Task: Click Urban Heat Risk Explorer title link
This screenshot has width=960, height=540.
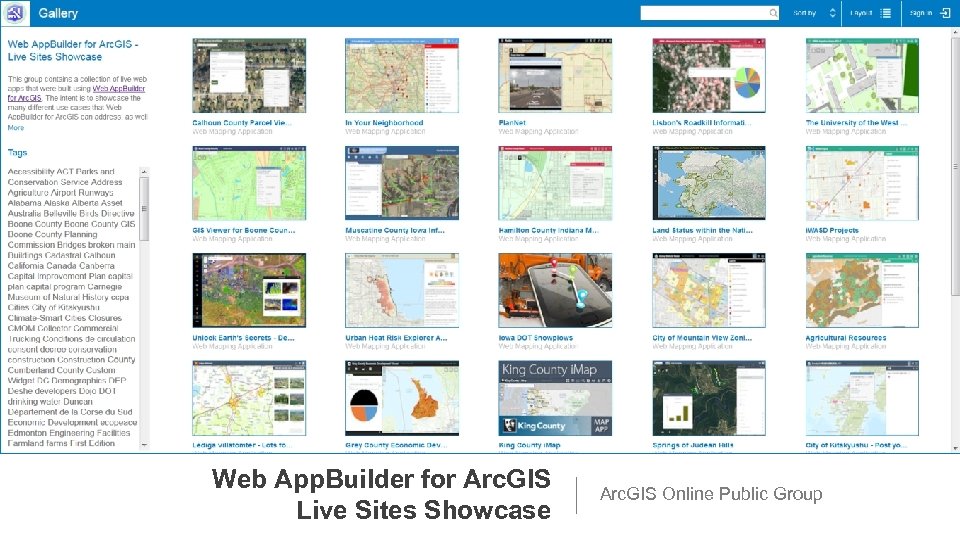Action: (x=396, y=337)
